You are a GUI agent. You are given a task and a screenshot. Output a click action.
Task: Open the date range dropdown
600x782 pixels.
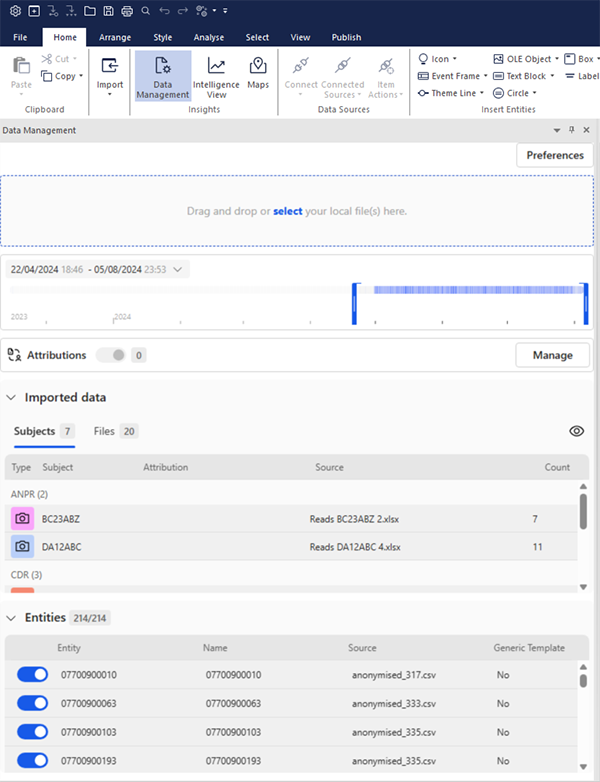pos(178,269)
